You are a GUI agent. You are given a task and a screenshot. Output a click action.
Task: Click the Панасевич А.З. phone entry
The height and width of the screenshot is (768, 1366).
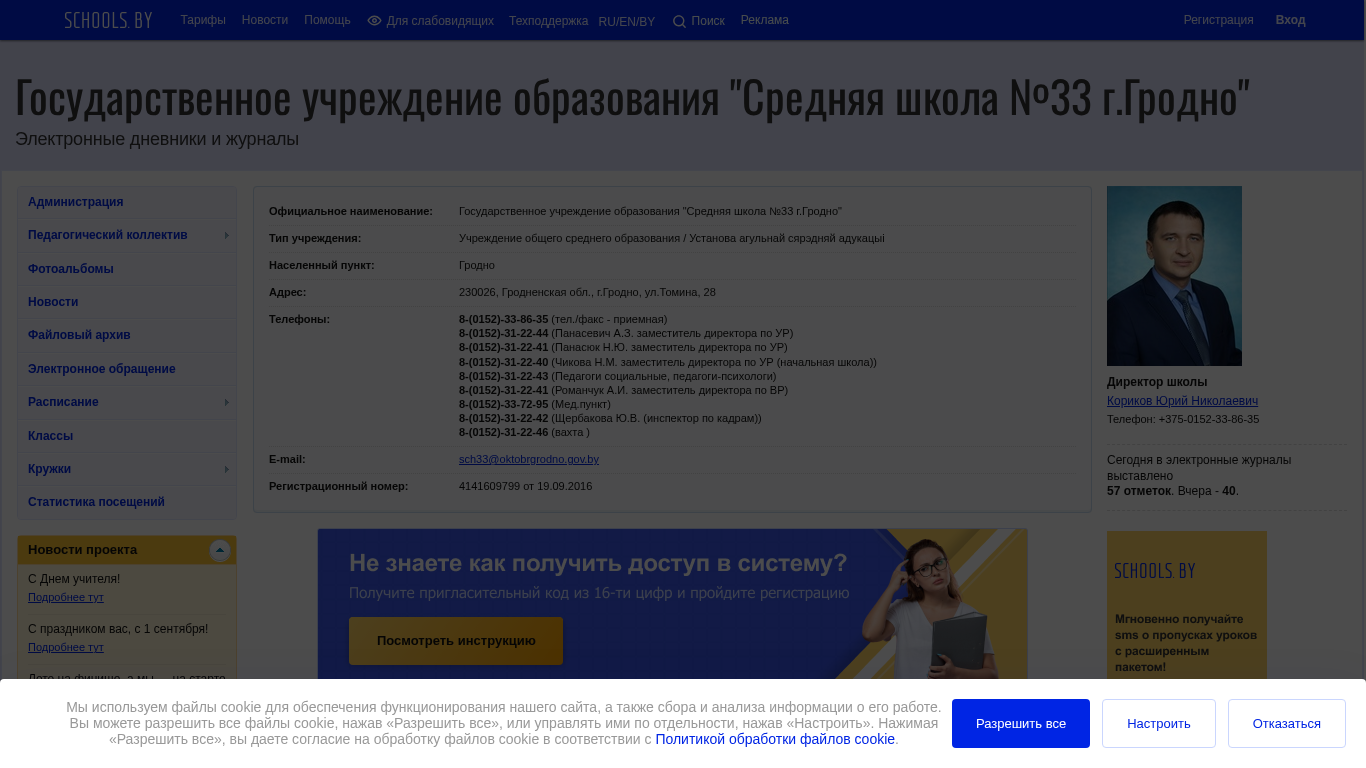tap(626, 333)
